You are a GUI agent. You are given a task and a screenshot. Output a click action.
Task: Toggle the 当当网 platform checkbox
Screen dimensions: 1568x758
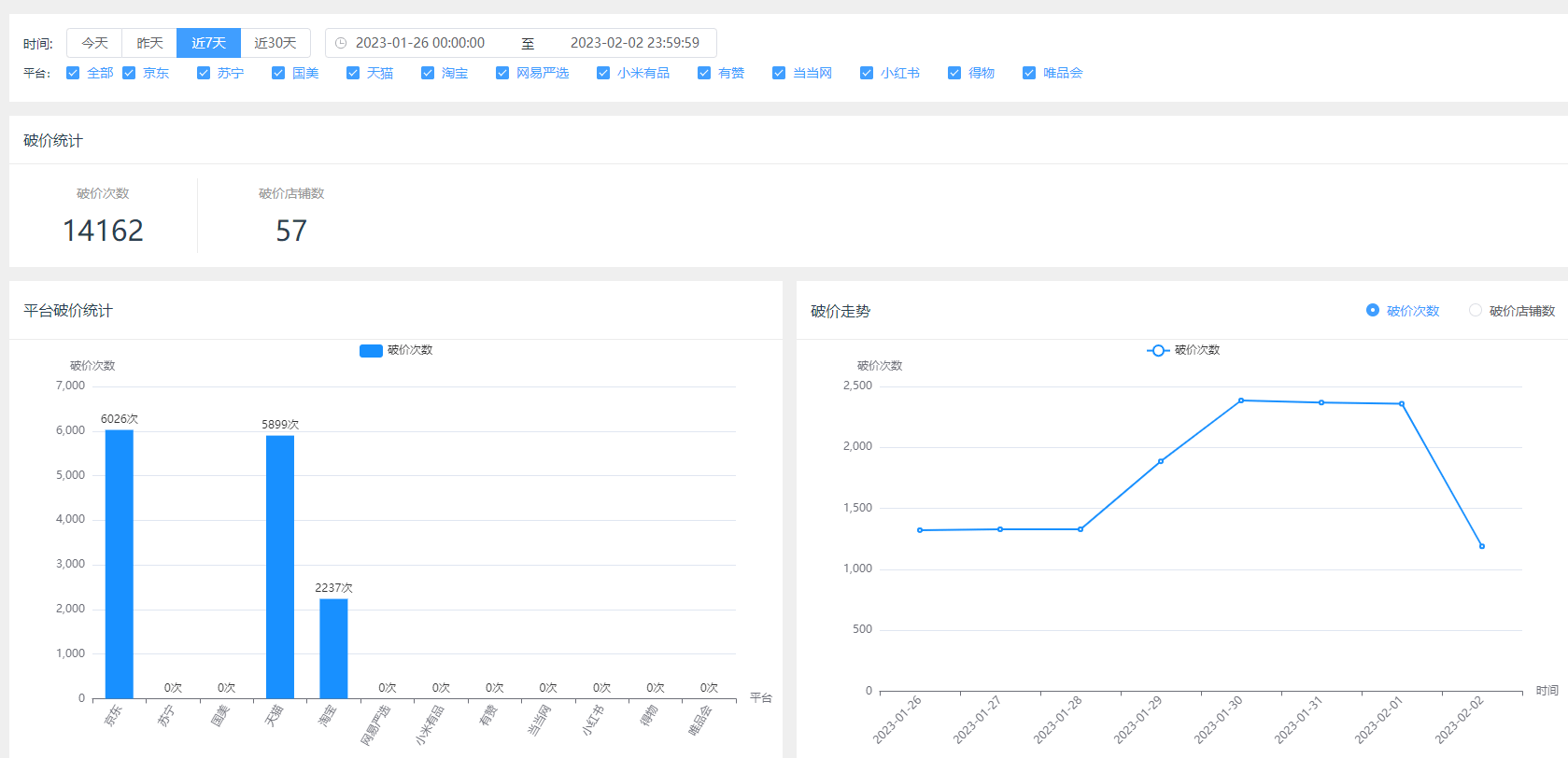(x=779, y=73)
